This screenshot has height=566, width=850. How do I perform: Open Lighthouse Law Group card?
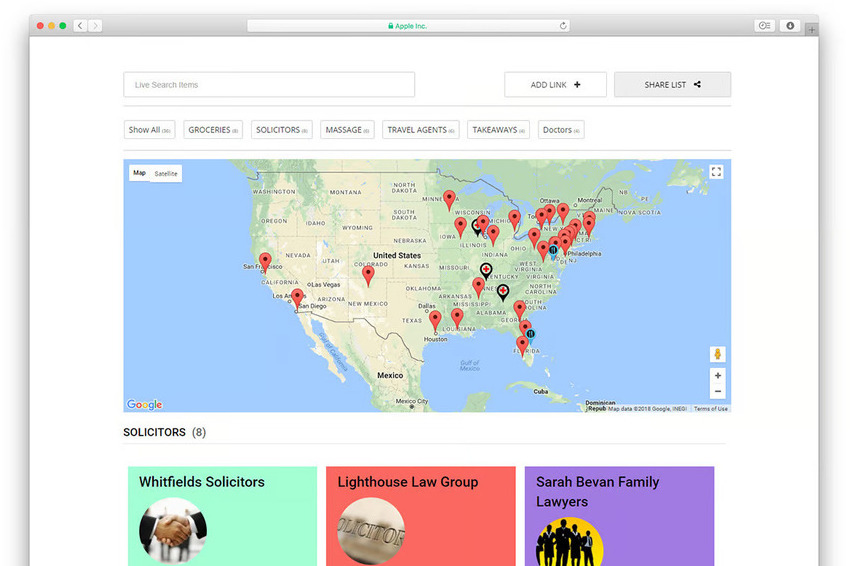[x=421, y=516]
